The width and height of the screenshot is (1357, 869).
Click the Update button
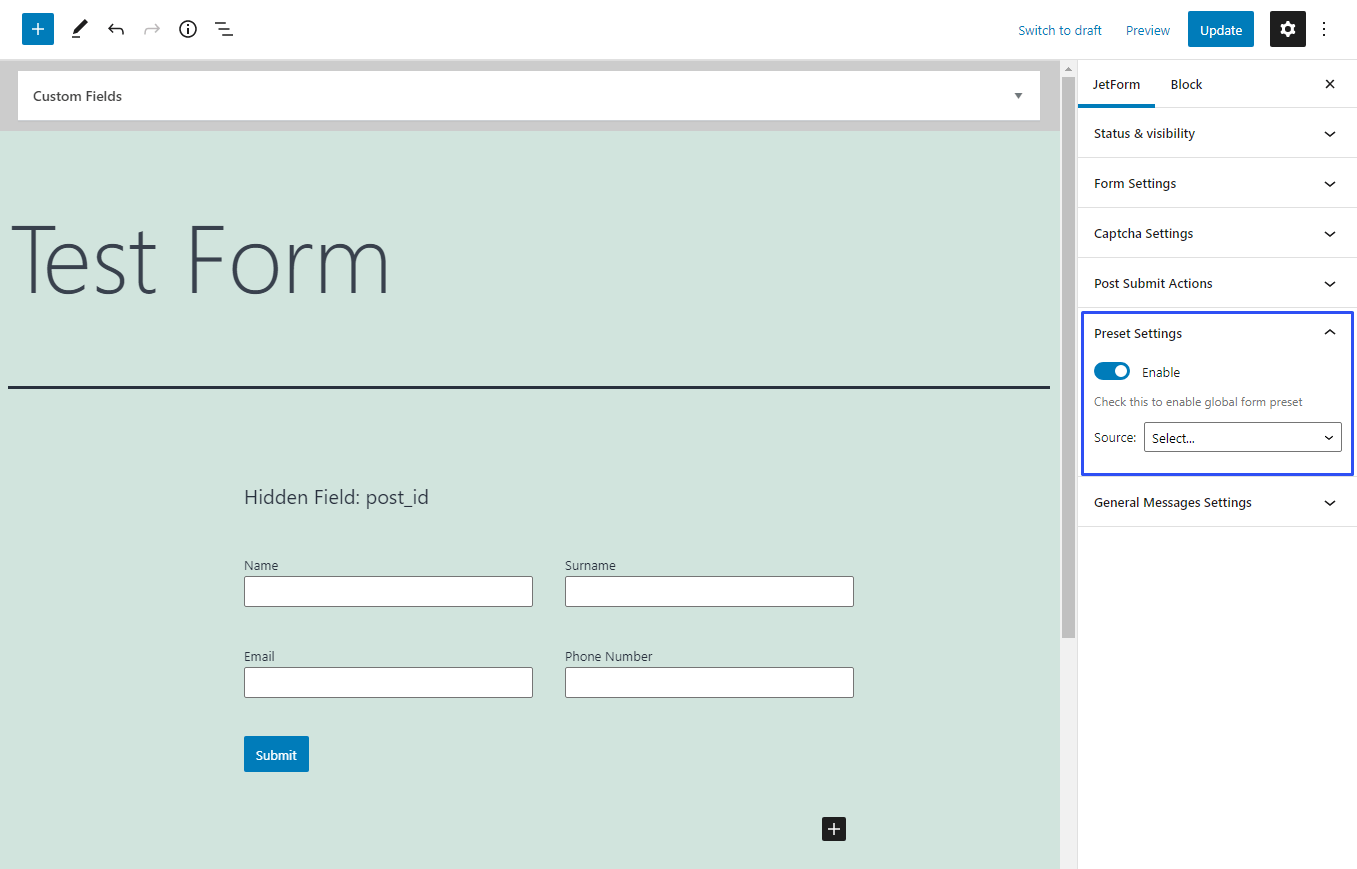point(1220,29)
